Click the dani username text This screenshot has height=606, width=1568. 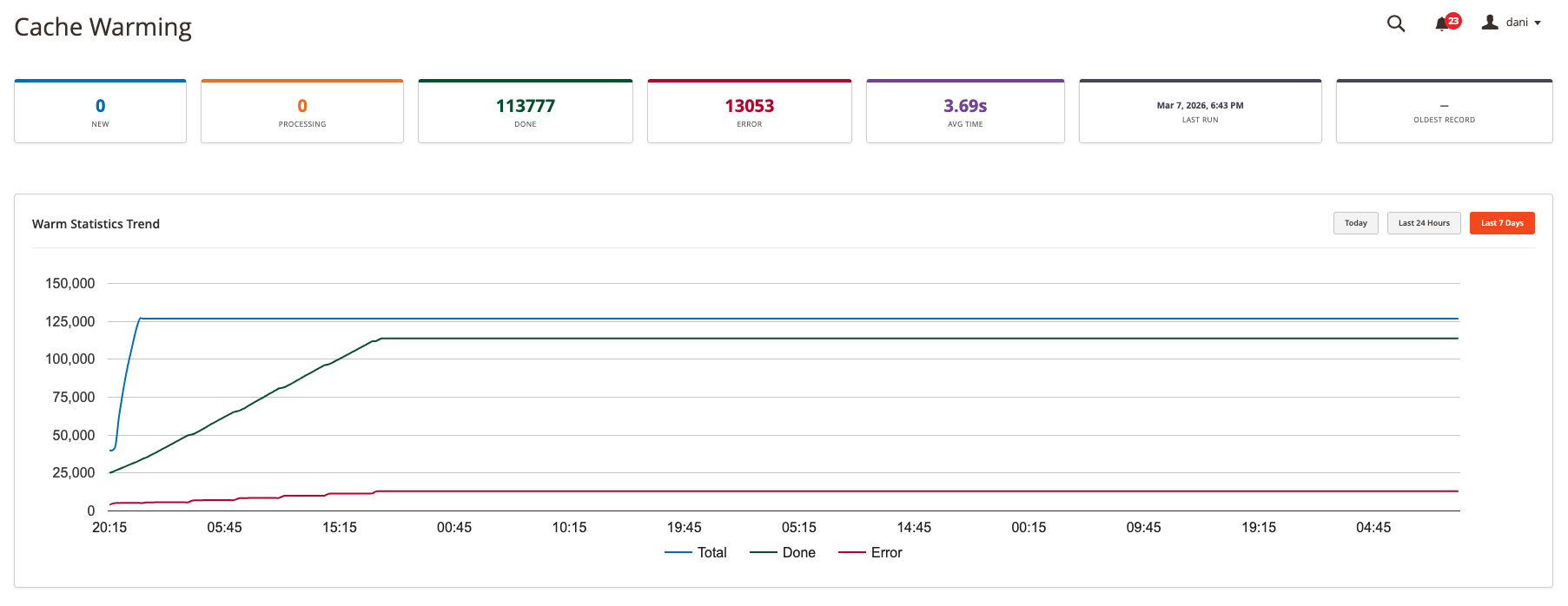point(1517,23)
